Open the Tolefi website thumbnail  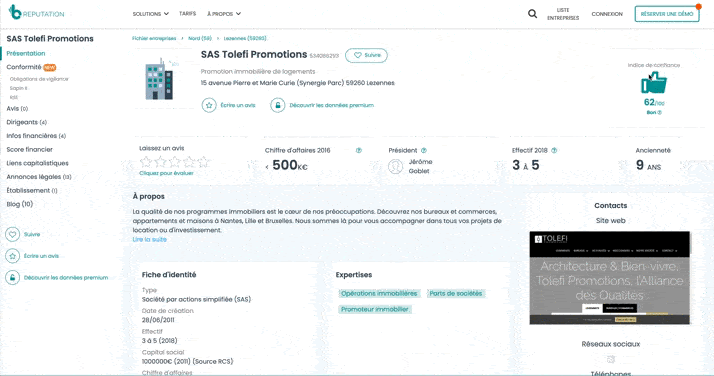click(x=610, y=278)
